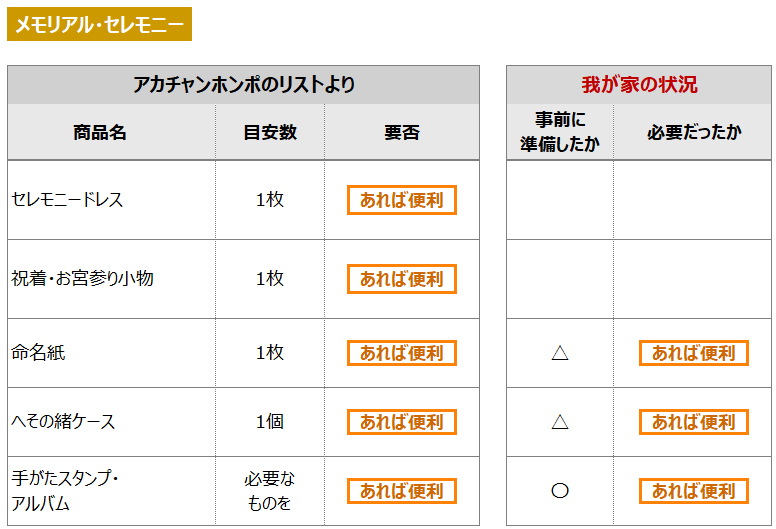Click 要否 badge for 手がたスタンプ・アルバム
Image resolution: width=776 pixels, height=529 pixels.
point(402,491)
